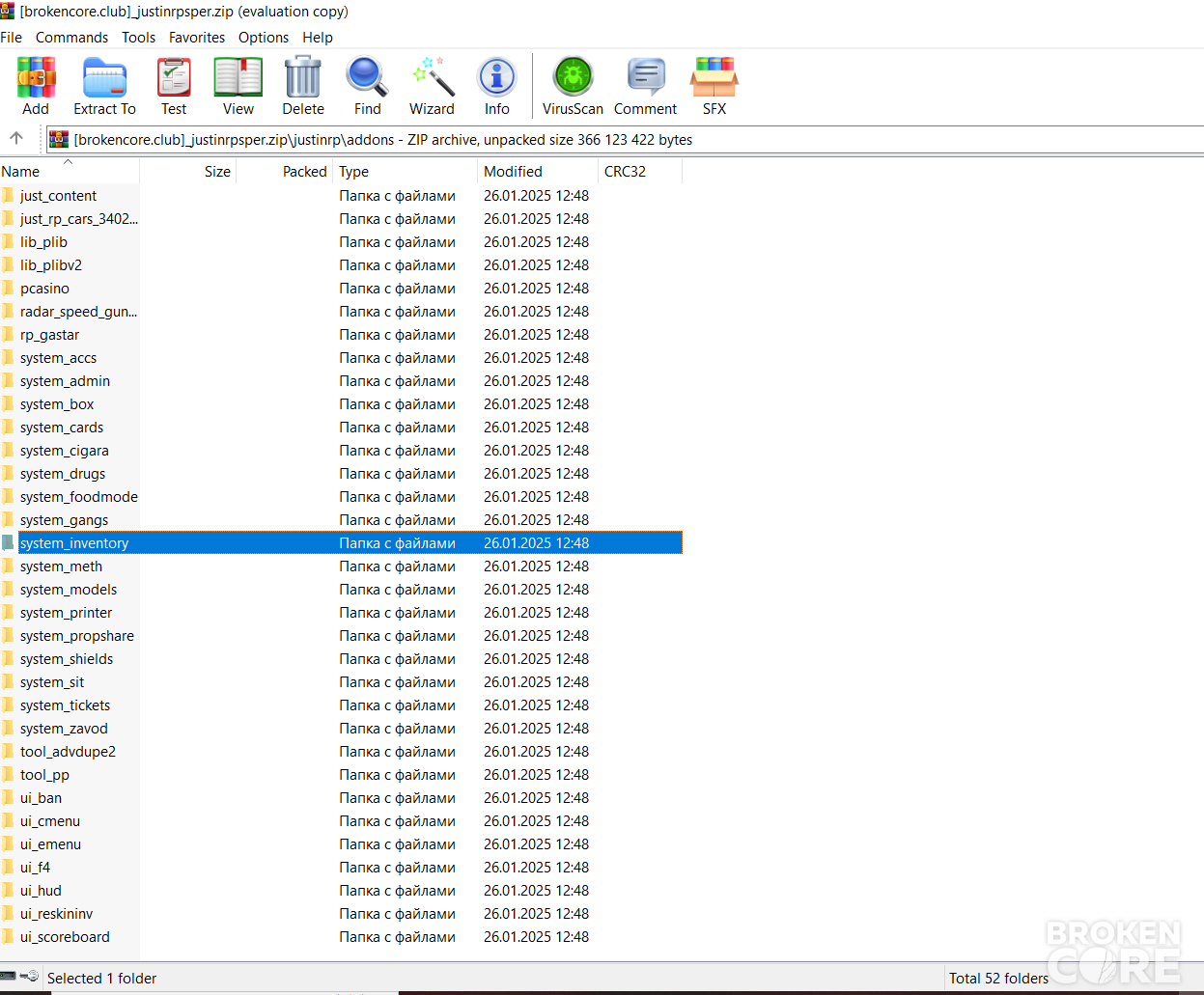Click the folder icon beside ui_hud
Image resolution: width=1204 pixels, height=995 pixels.
(8, 890)
